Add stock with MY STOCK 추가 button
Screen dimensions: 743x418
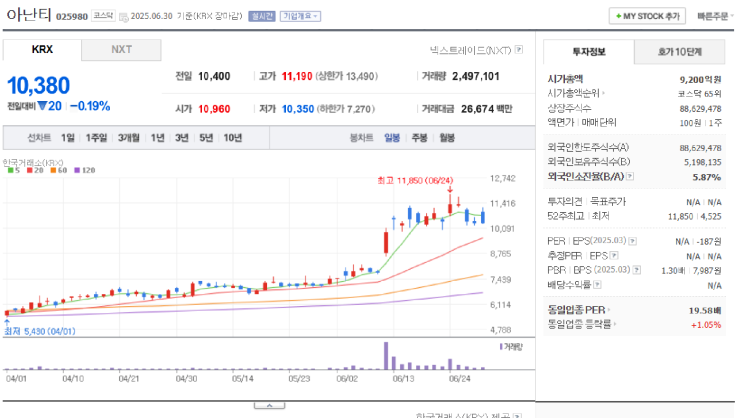point(647,16)
